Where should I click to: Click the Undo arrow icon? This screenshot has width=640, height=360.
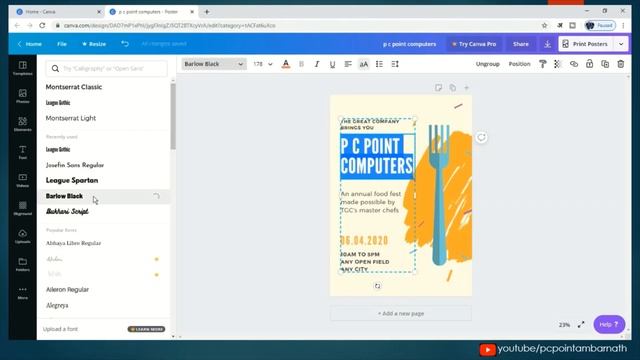pyautogui.click(x=125, y=44)
